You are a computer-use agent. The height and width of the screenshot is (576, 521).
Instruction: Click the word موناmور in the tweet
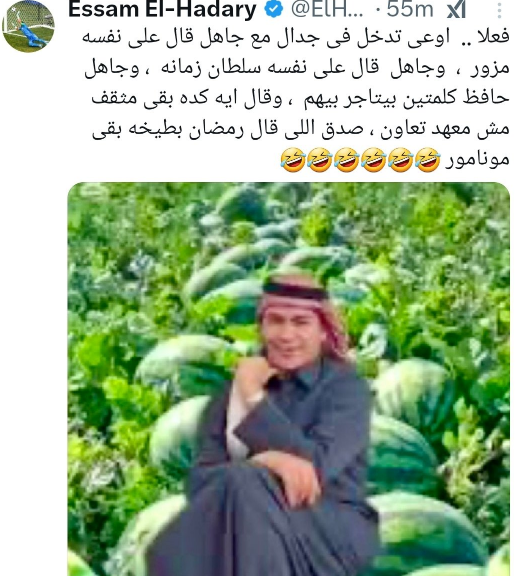477,159
